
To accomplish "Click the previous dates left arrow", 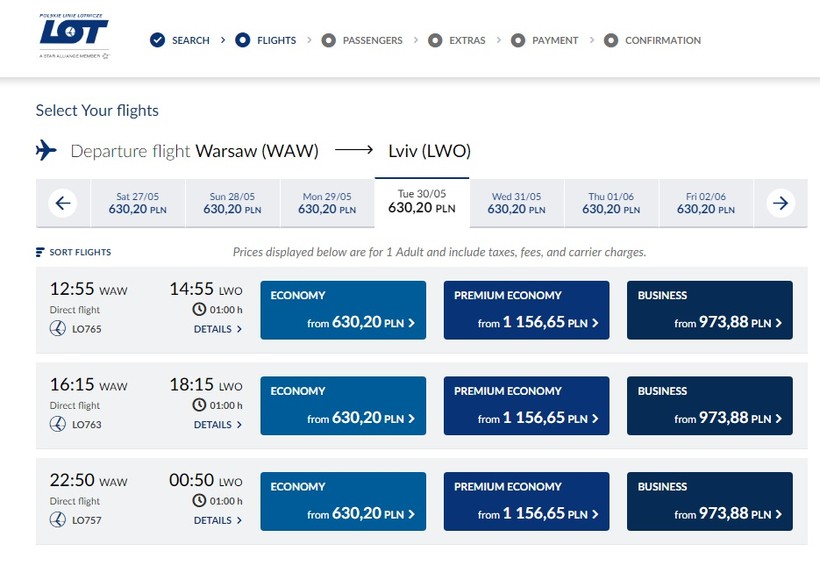I will pyautogui.click(x=63, y=203).
